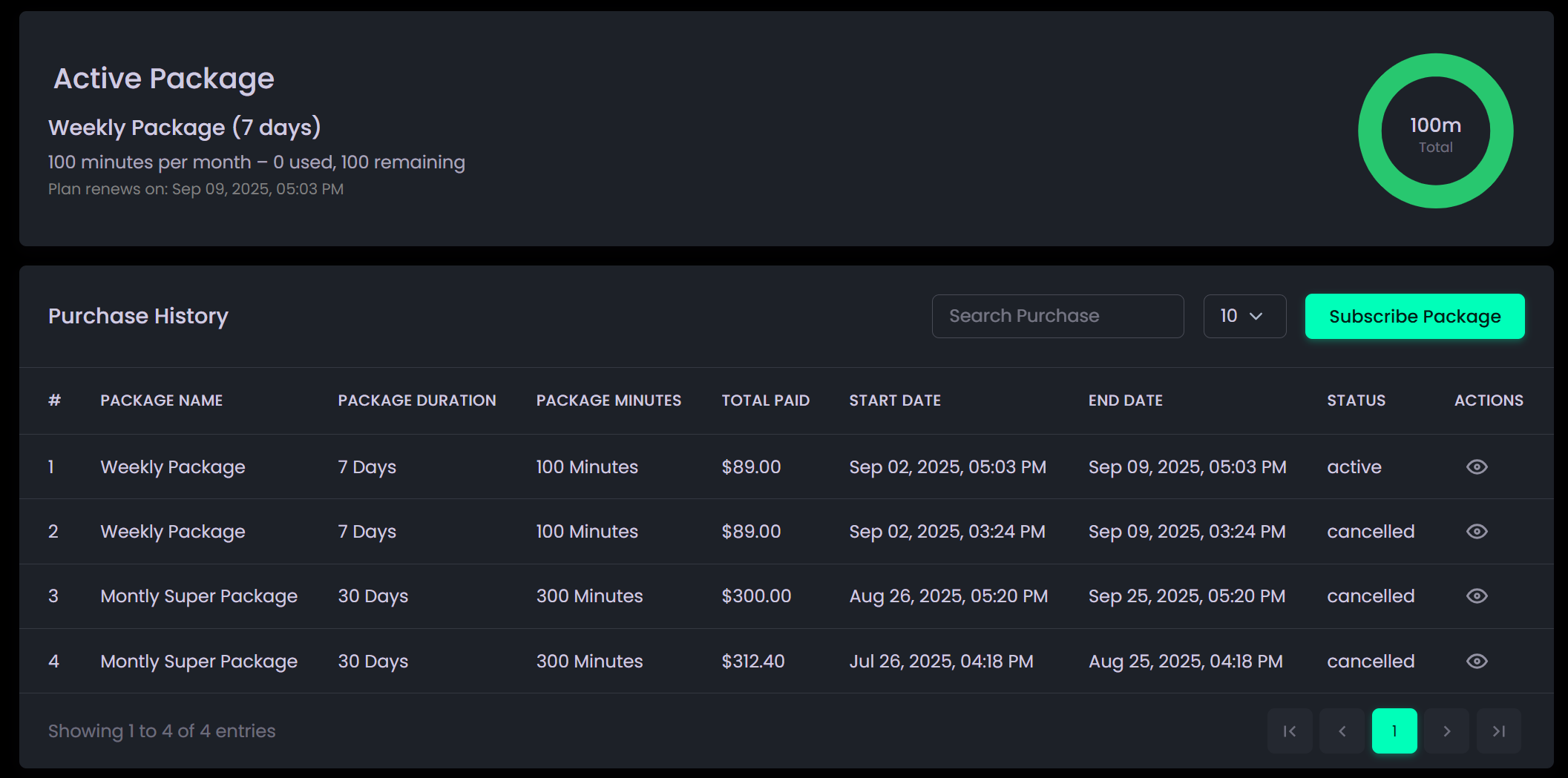Click the Search Purchase input field
Screen dimensions: 1568x778
click(x=1057, y=316)
